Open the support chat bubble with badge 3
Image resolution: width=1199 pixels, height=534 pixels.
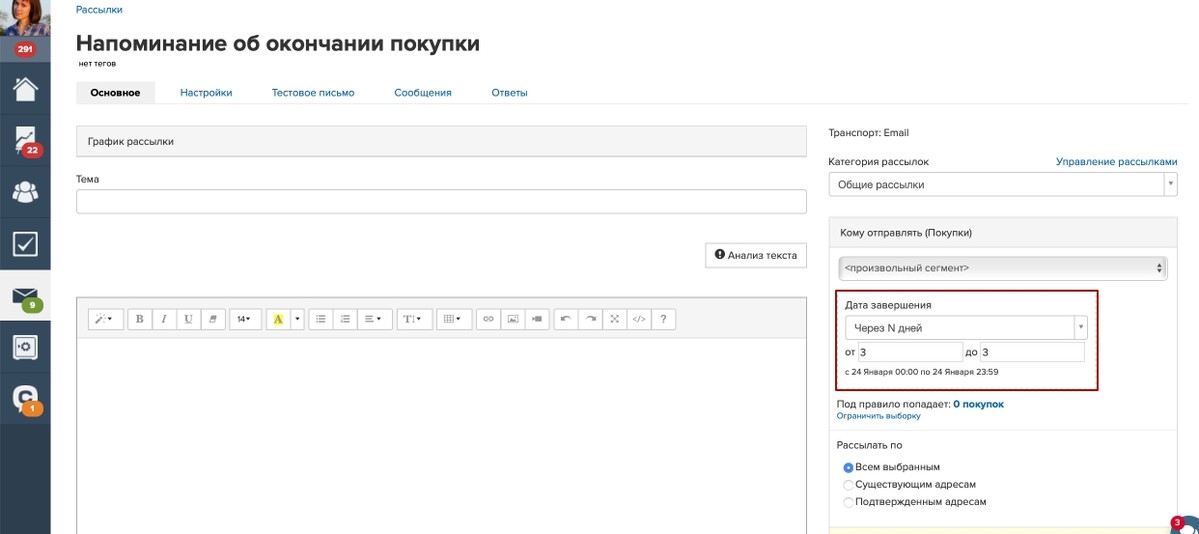click(1187, 525)
